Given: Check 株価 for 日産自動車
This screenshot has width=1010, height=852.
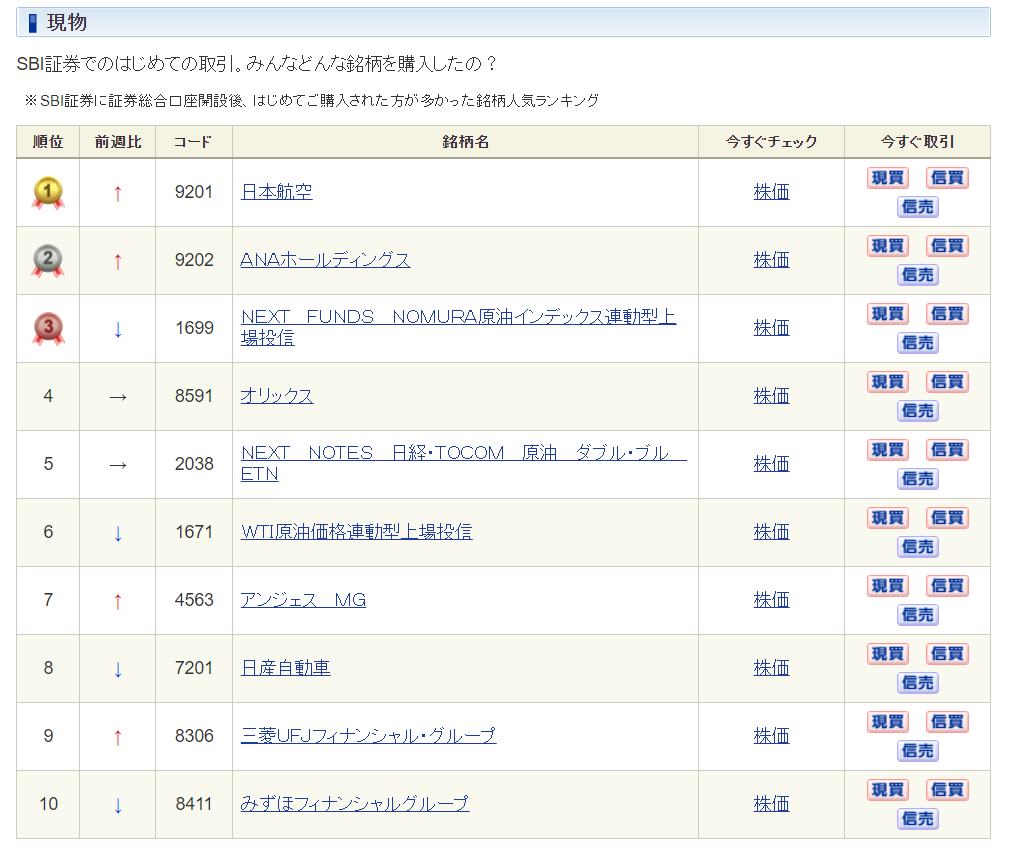Looking at the screenshot, I should [771, 668].
